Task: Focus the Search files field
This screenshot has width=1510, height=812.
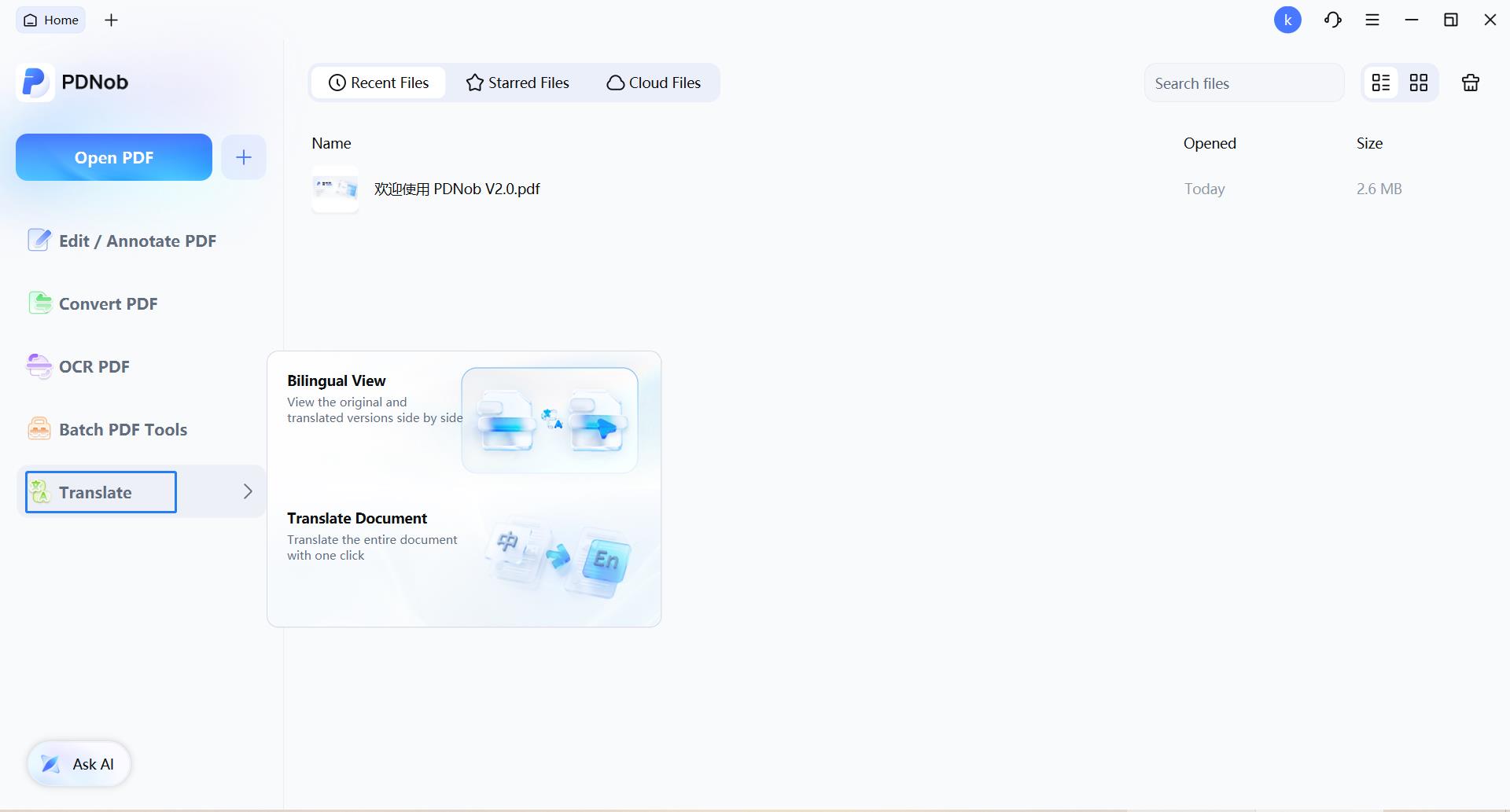Action: click(1244, 83)
